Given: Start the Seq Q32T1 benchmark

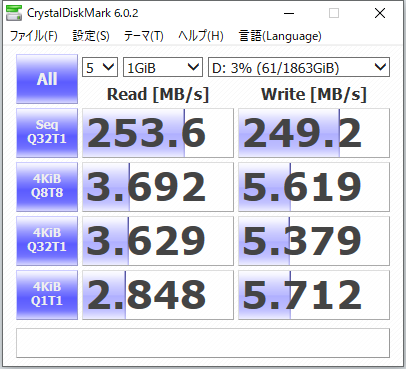Looking at the screenshot, I should pos(47,133).
